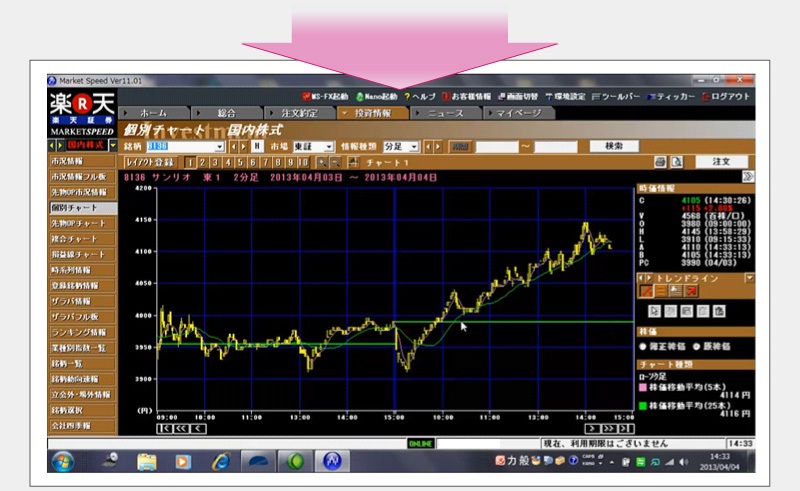
Task: Select the diagonal trendline drawing tool
Action: (x=646, y=291)
